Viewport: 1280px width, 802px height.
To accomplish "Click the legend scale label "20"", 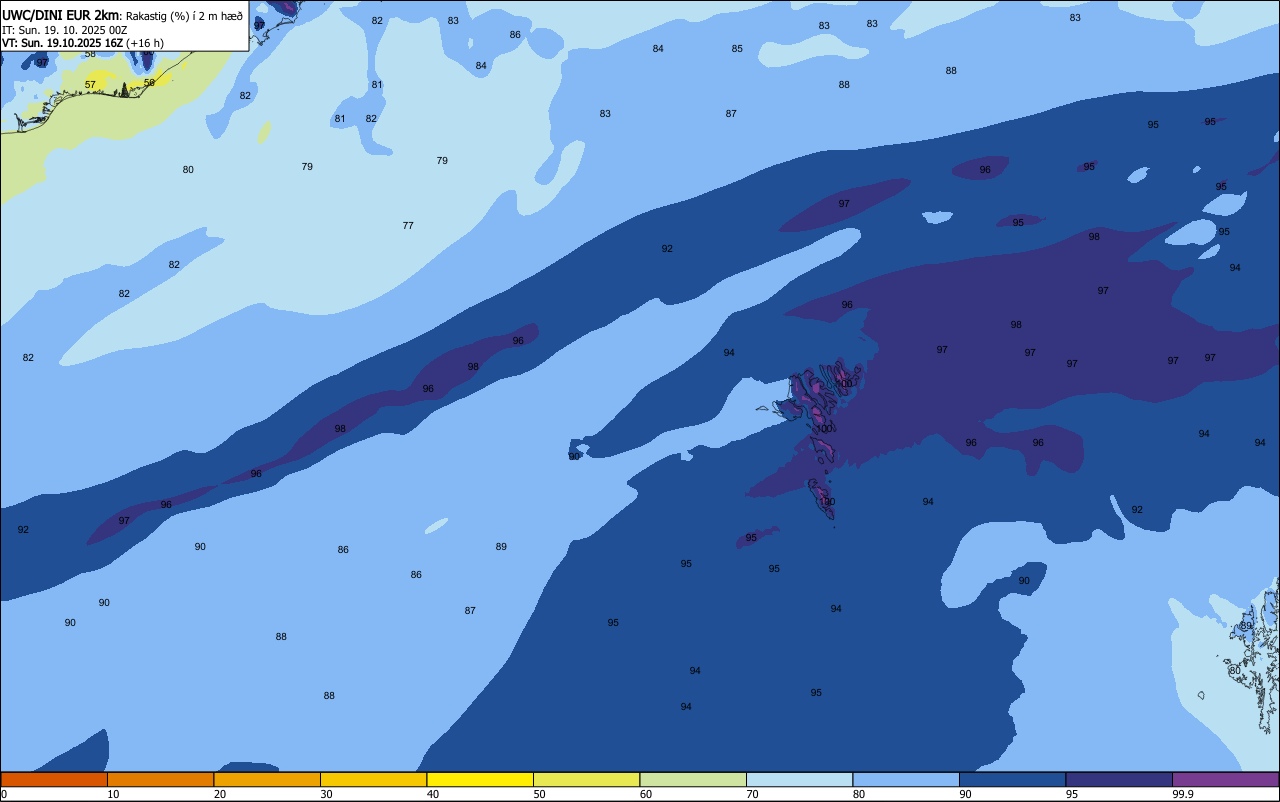I will pyautogui.click(x=220, y=794).
